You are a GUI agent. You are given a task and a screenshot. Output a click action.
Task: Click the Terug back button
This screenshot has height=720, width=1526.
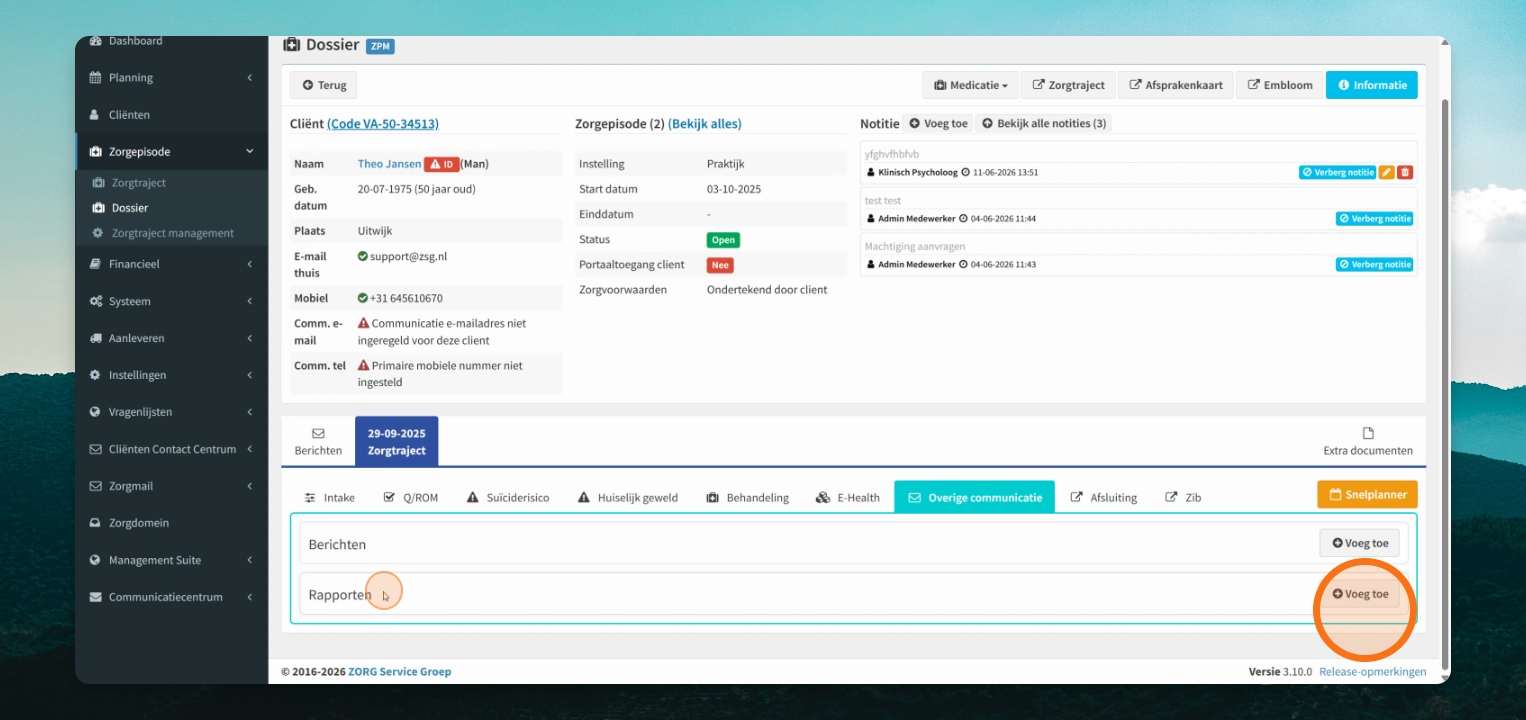(324, 85)
